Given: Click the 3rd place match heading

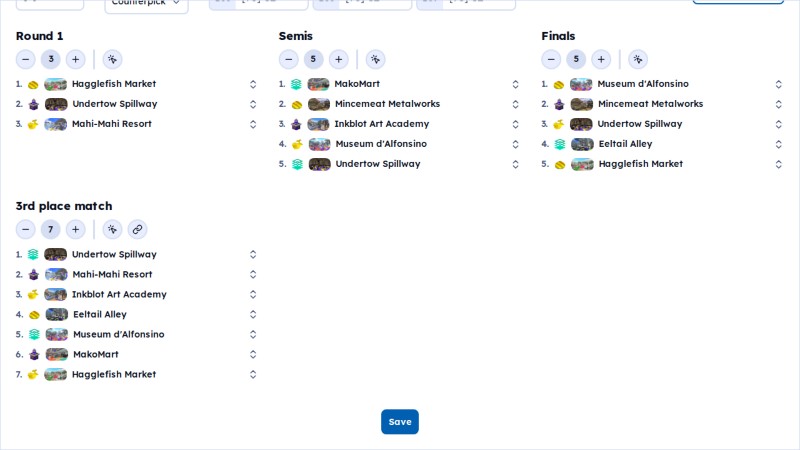Looking at the screenshot, I should [x=64, y=206].
